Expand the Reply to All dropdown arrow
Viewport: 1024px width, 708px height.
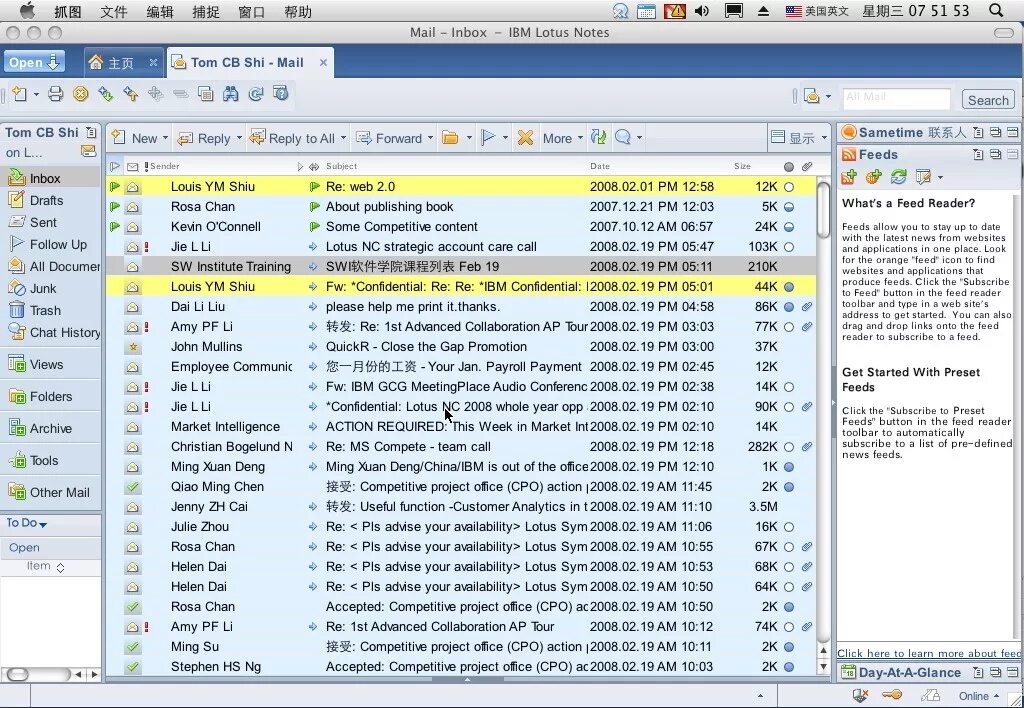(x=344, y=138)
